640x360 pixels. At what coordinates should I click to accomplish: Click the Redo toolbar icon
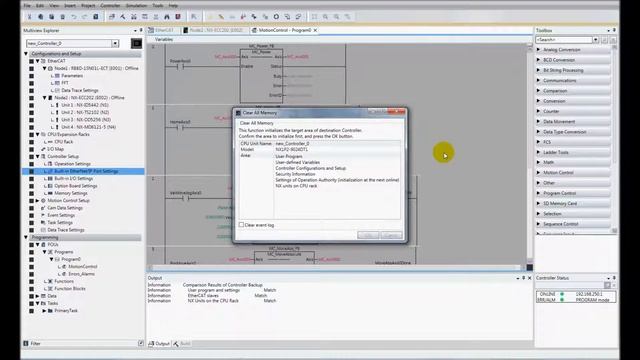coord(84,17)
